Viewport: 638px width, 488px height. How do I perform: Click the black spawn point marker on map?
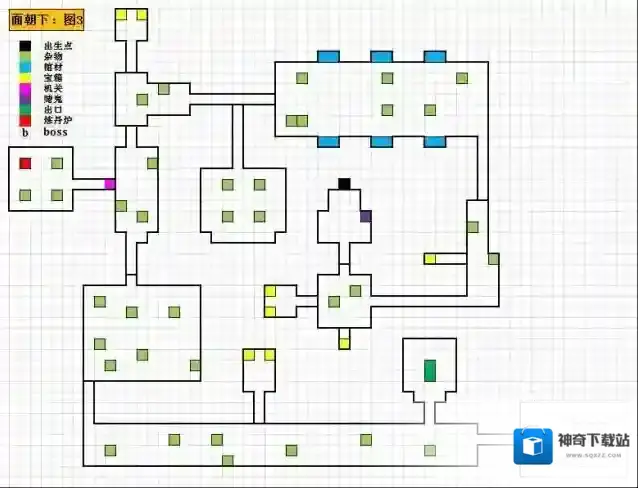344,183
